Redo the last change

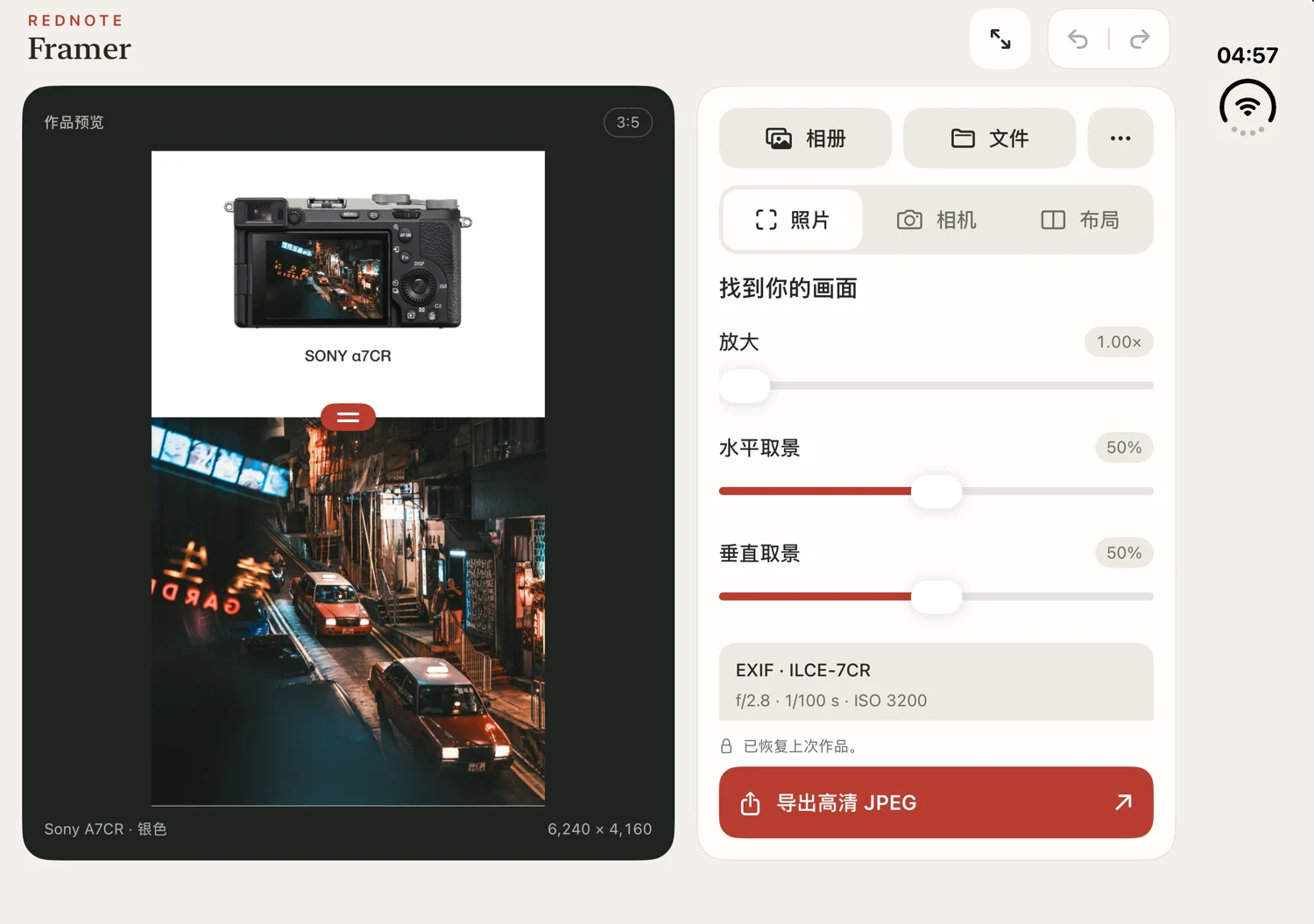(1139, 39)
